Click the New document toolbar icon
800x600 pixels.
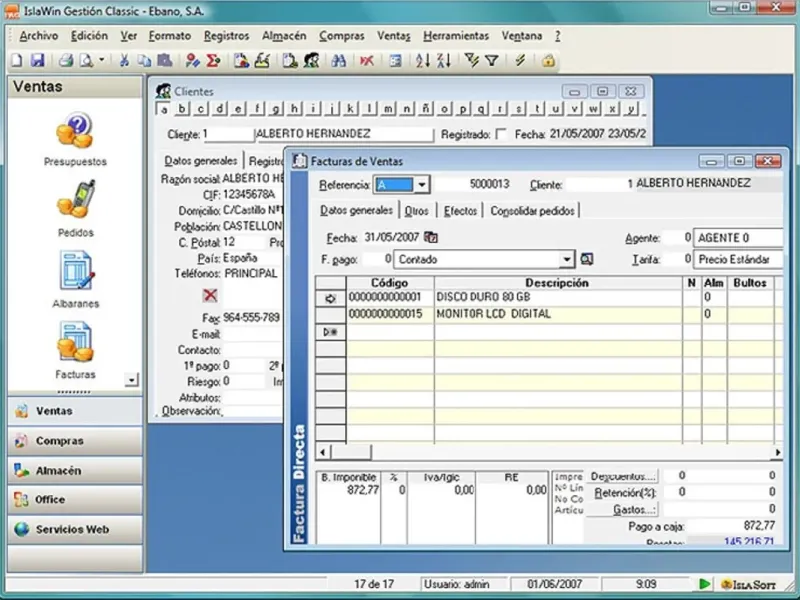pyautogui.click(x=17, y=61)
